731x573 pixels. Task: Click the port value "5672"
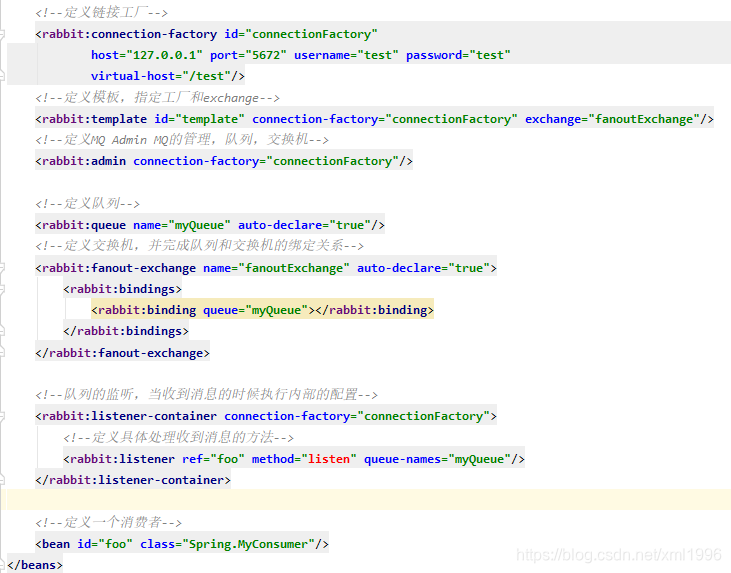(x=266, y=55)
